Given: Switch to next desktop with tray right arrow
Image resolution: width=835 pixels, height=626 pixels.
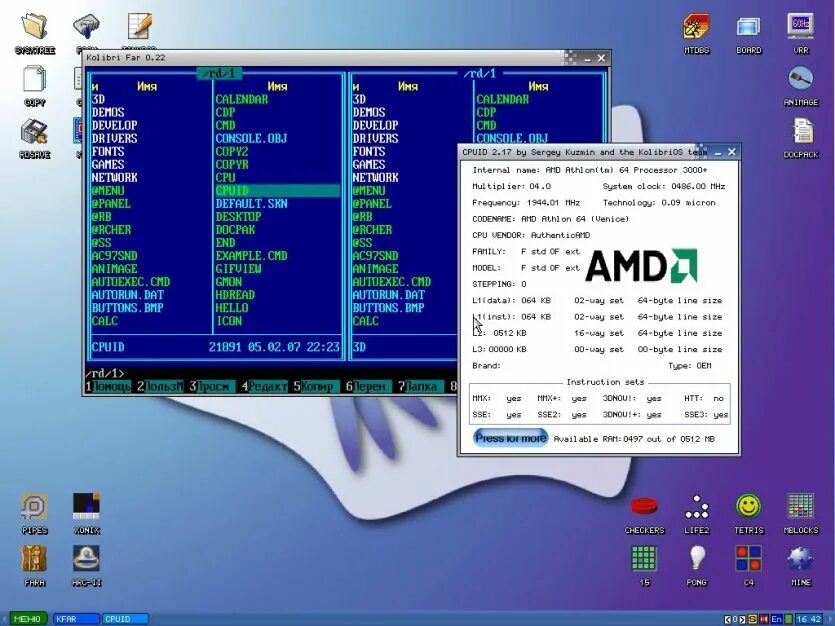Looking at the screenshot, I should click(742, 619).
